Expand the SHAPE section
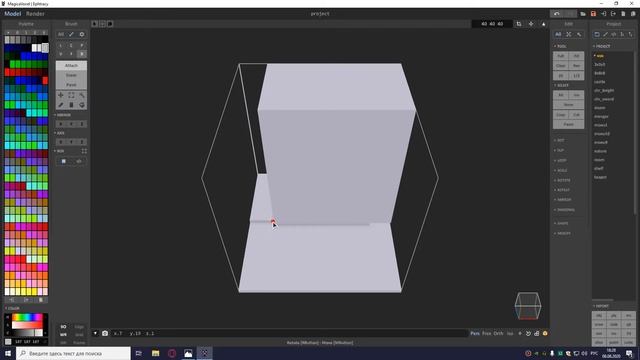 (x=561, y=223)
